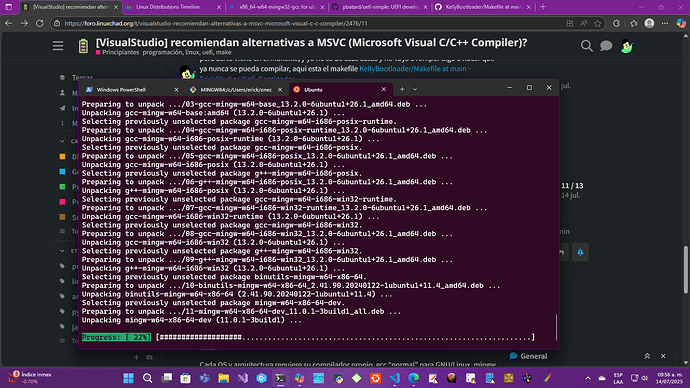The width and height of the screenshot is (690, 388).
Task: Open split screen icon in address bar
Action: click(570, 23)
